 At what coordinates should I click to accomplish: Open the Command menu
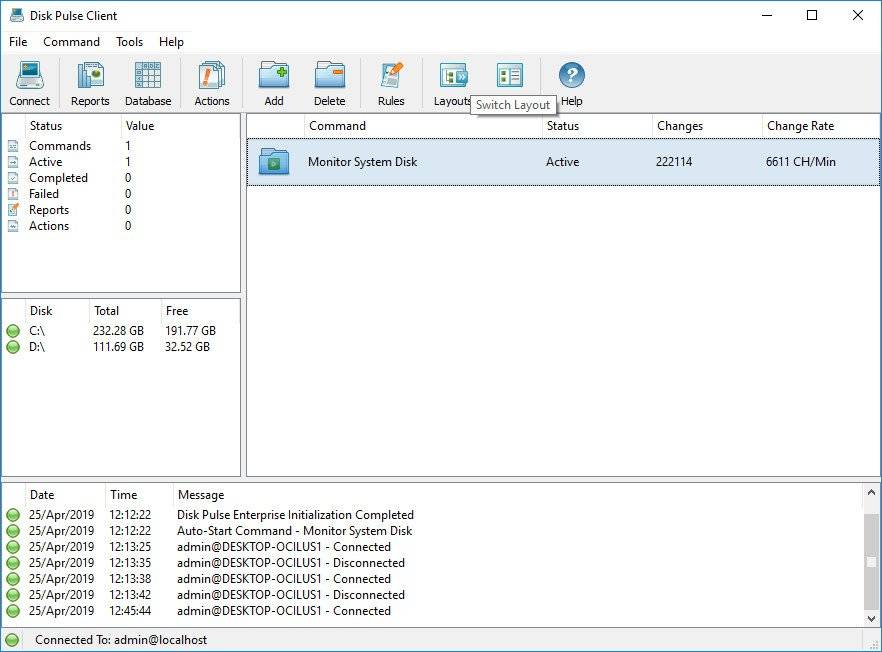71,42
